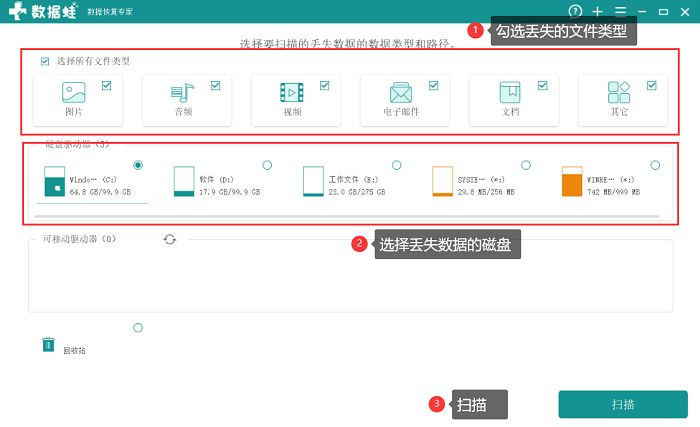The height and width of the screenshot is (427, 700).
Task: Click the 23.0 GB/275 GB size text
Action: click(357, 192)
